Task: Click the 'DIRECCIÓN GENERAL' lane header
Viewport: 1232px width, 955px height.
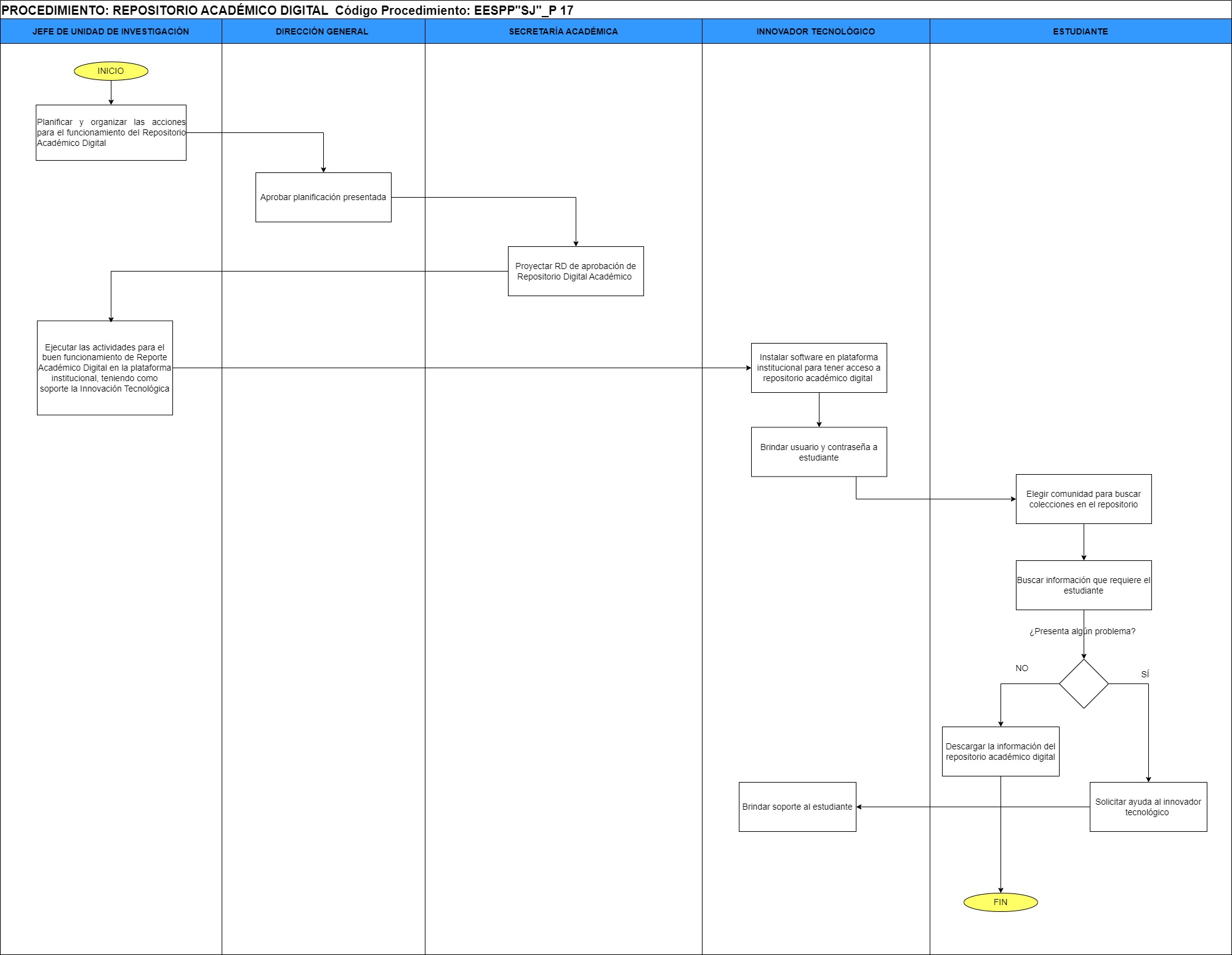Action: 322,31
